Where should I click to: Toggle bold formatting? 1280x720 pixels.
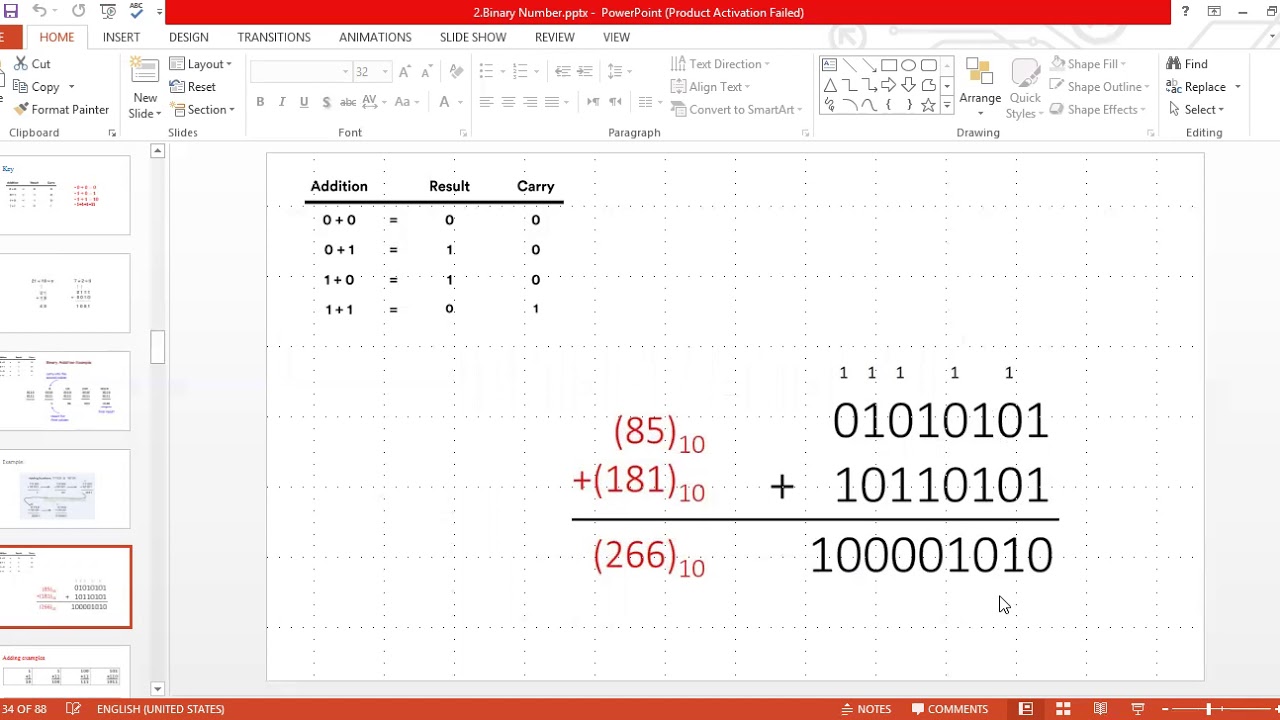click(x=260, y=102)
